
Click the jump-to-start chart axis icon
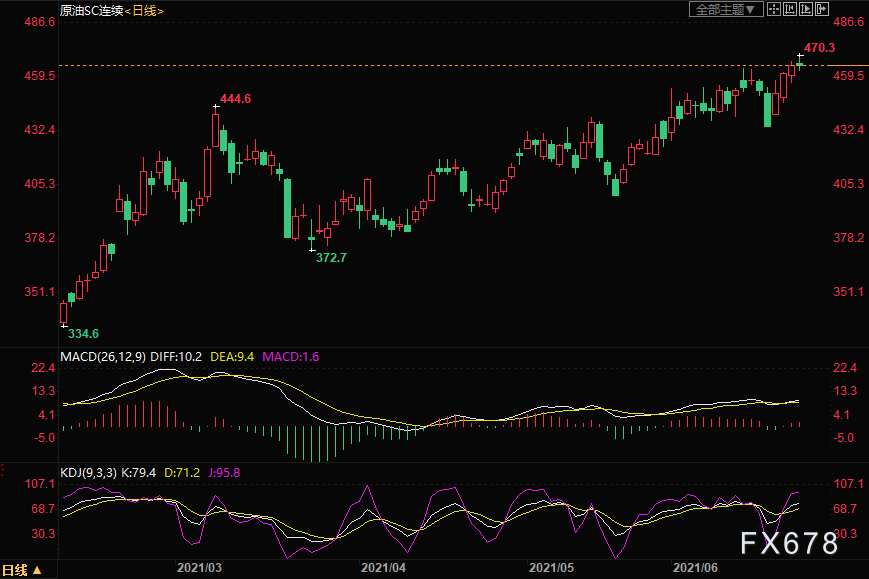point(790,9)
